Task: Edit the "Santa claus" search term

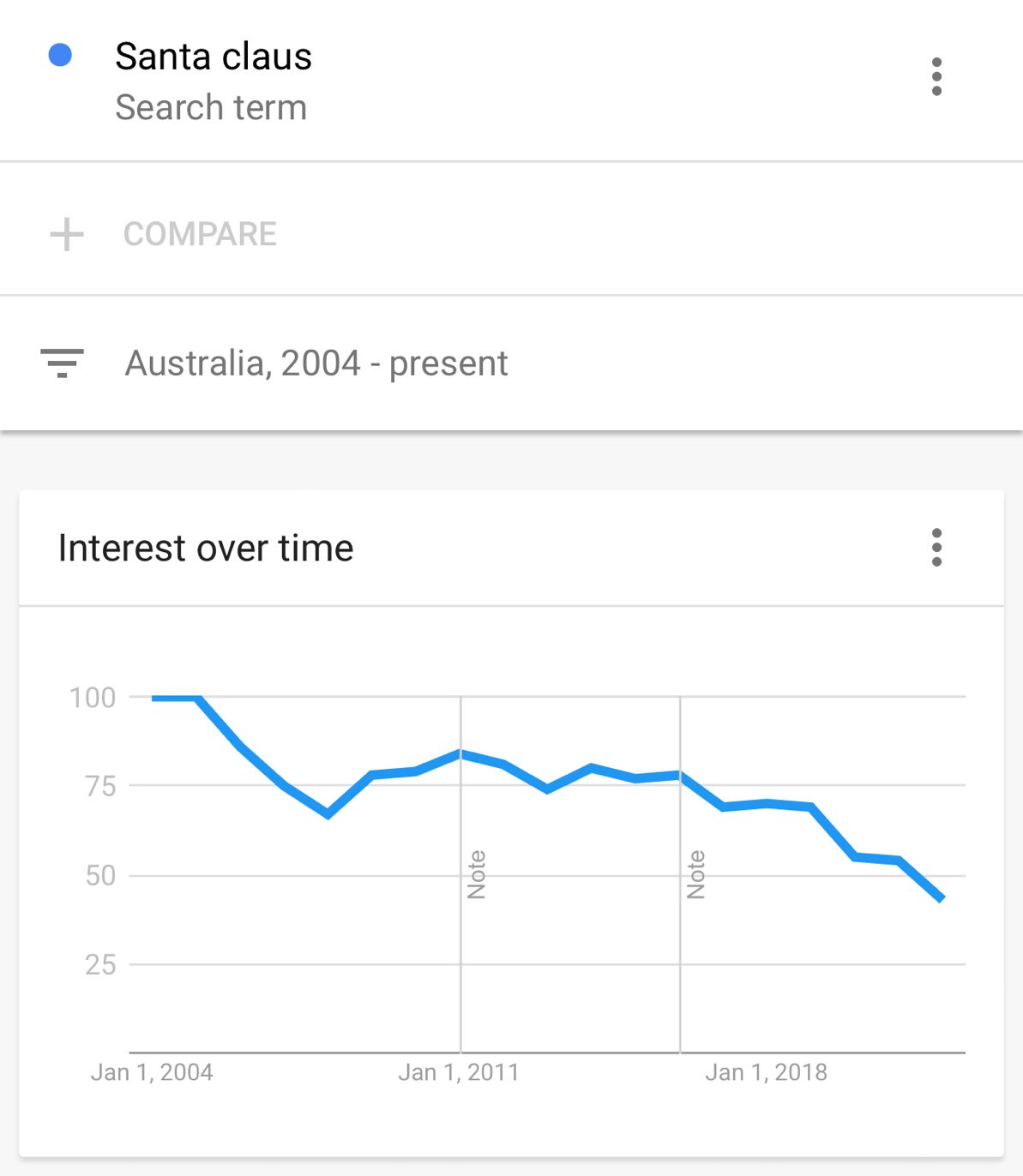Action: pos(214,57)
